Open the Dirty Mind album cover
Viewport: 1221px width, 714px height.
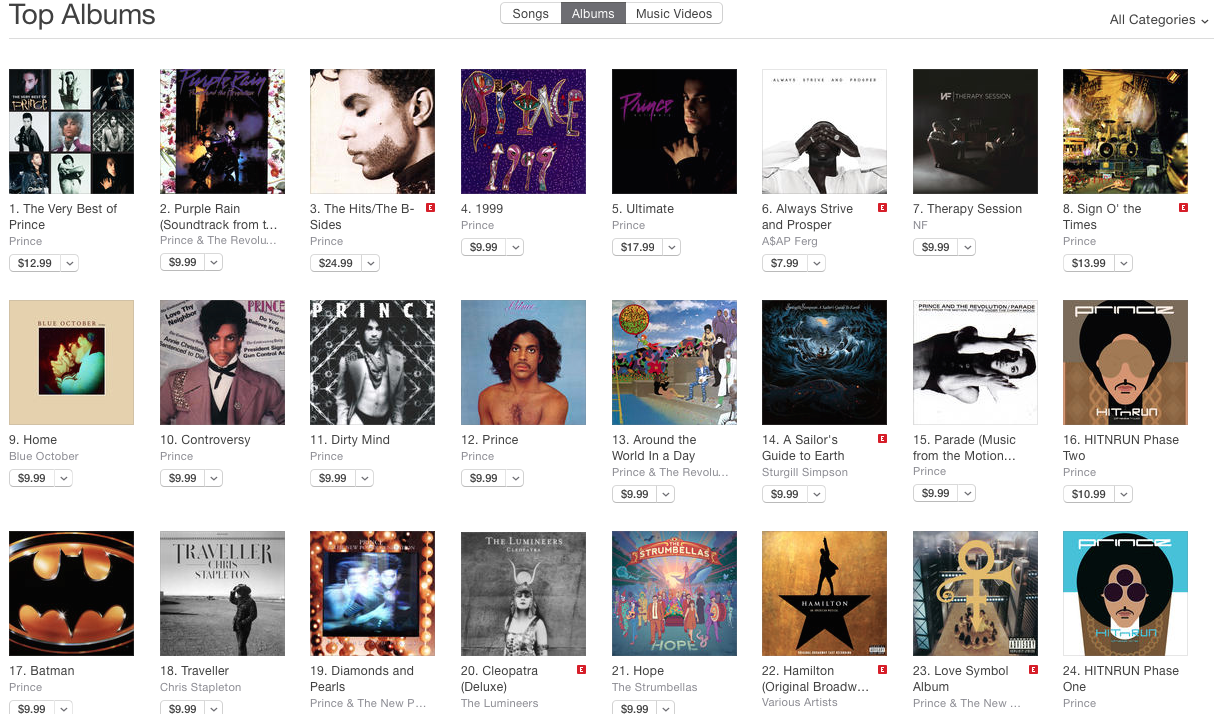coord(372,362)
